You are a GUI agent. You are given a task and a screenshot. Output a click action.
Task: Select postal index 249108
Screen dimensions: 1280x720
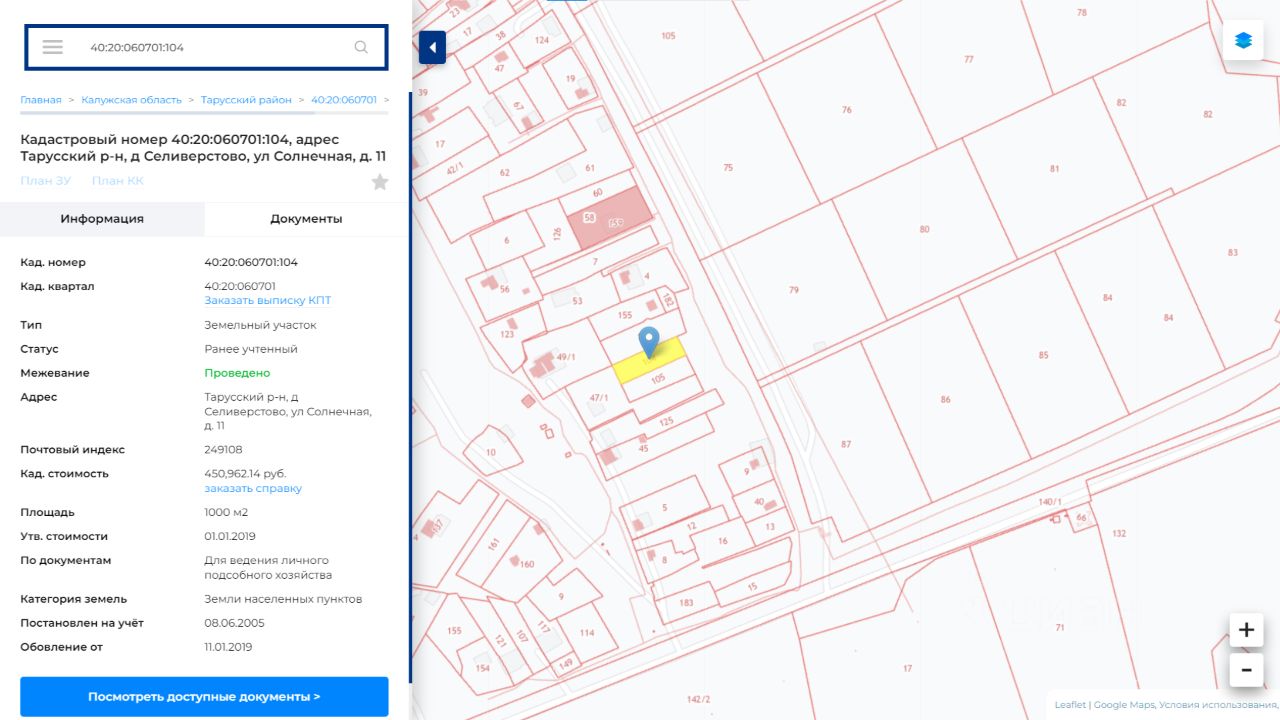point(223,450)
